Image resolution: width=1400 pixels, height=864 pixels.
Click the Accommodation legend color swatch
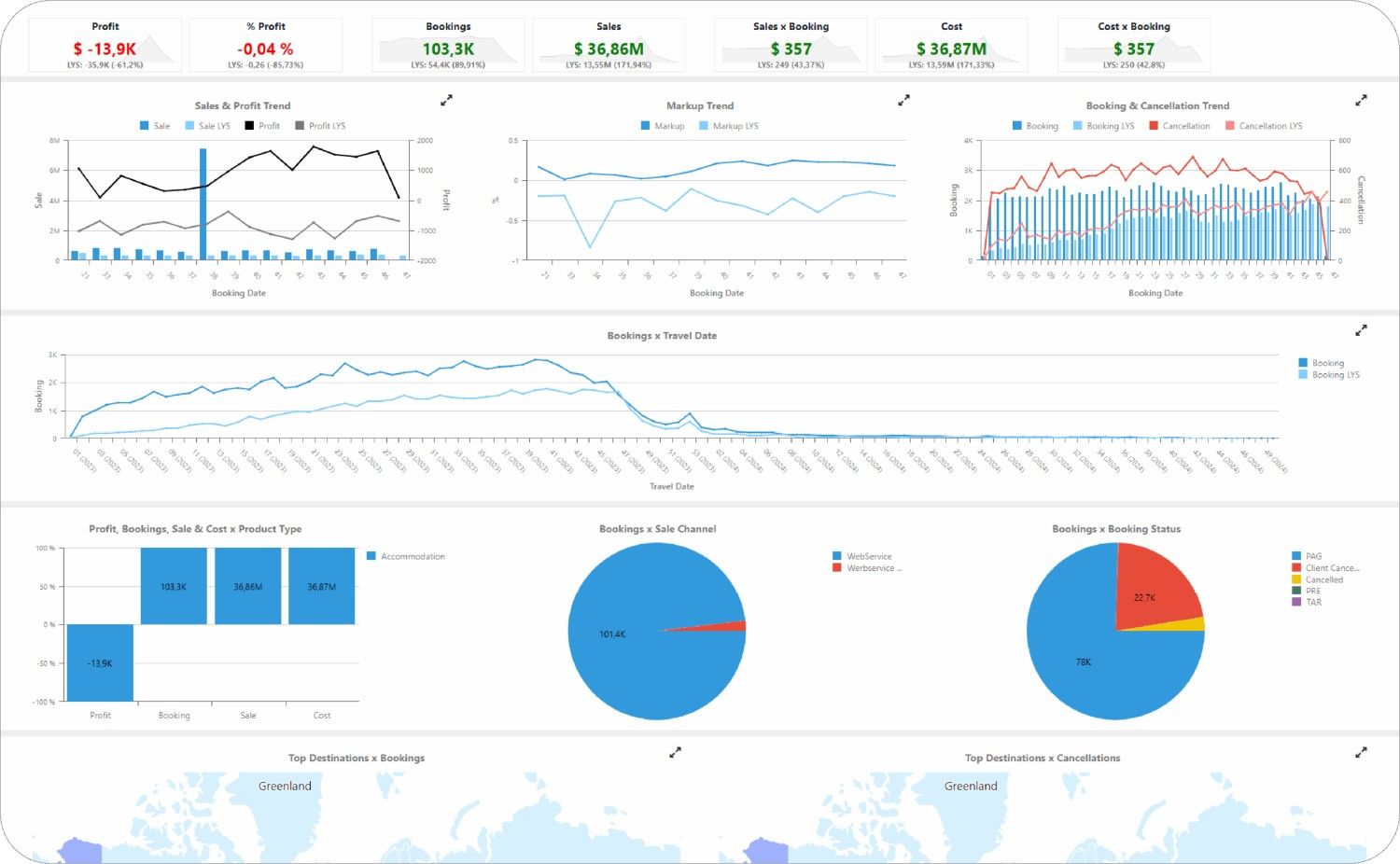(372, 556)
